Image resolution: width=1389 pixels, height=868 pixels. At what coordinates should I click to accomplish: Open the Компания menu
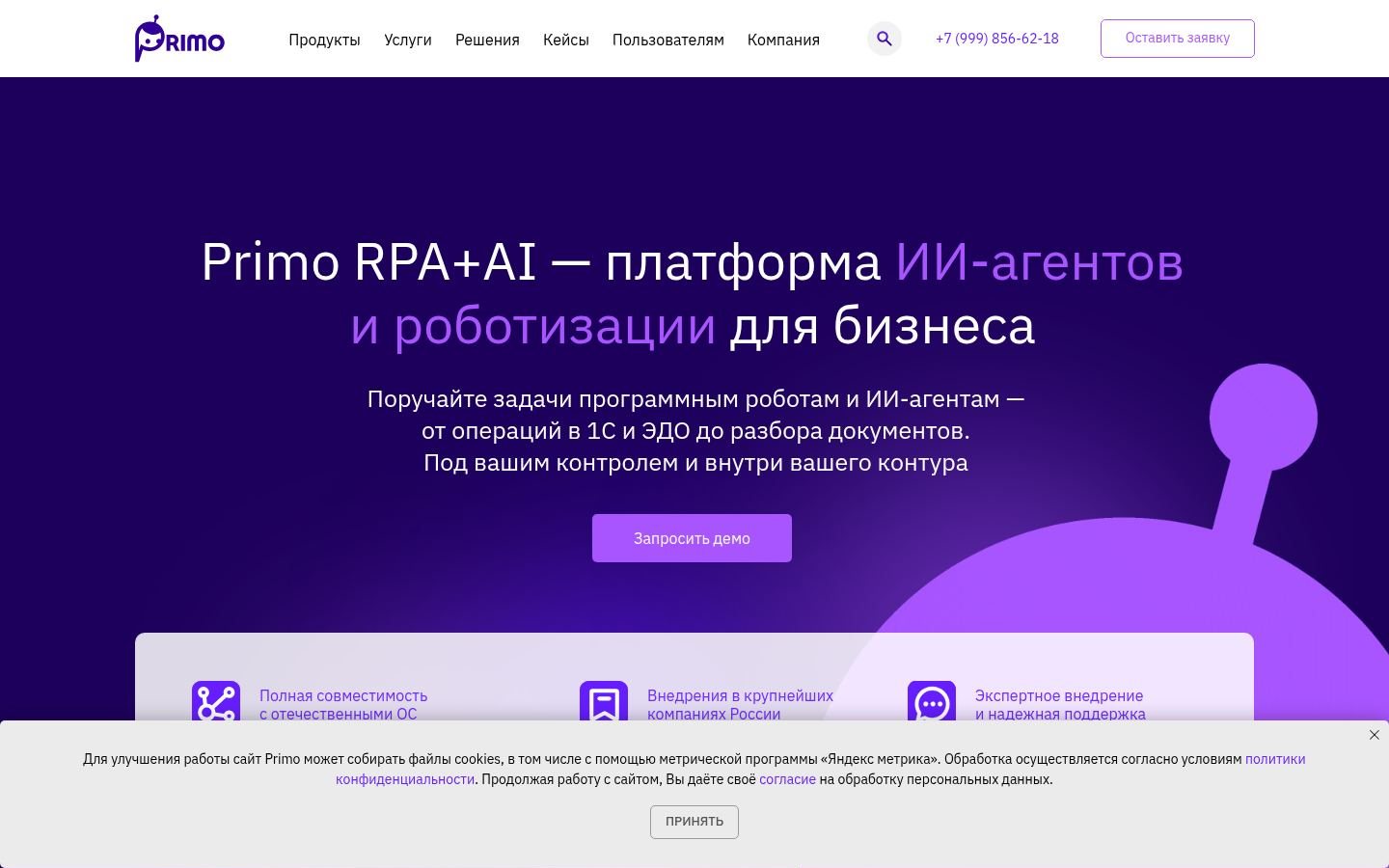tap(783, 40)
